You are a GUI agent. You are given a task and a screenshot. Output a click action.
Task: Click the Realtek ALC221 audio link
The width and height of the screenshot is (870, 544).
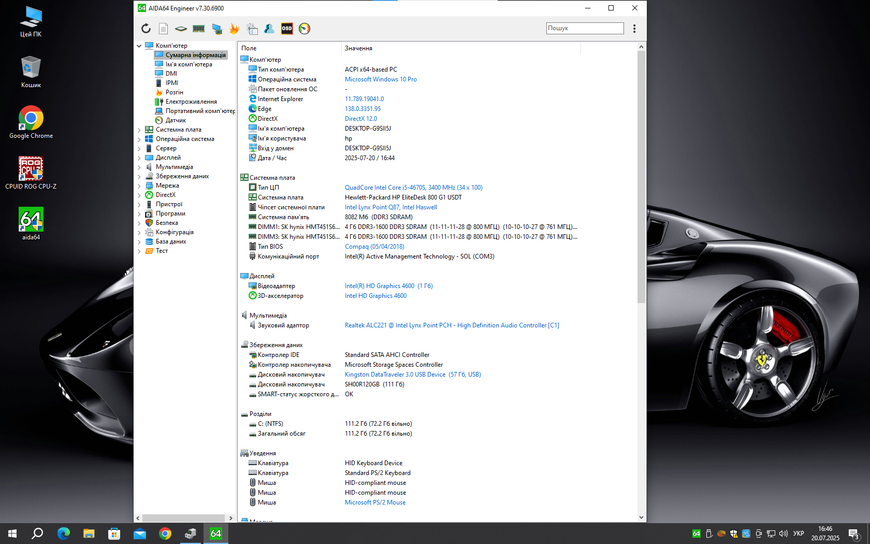[x=452, y=325]
